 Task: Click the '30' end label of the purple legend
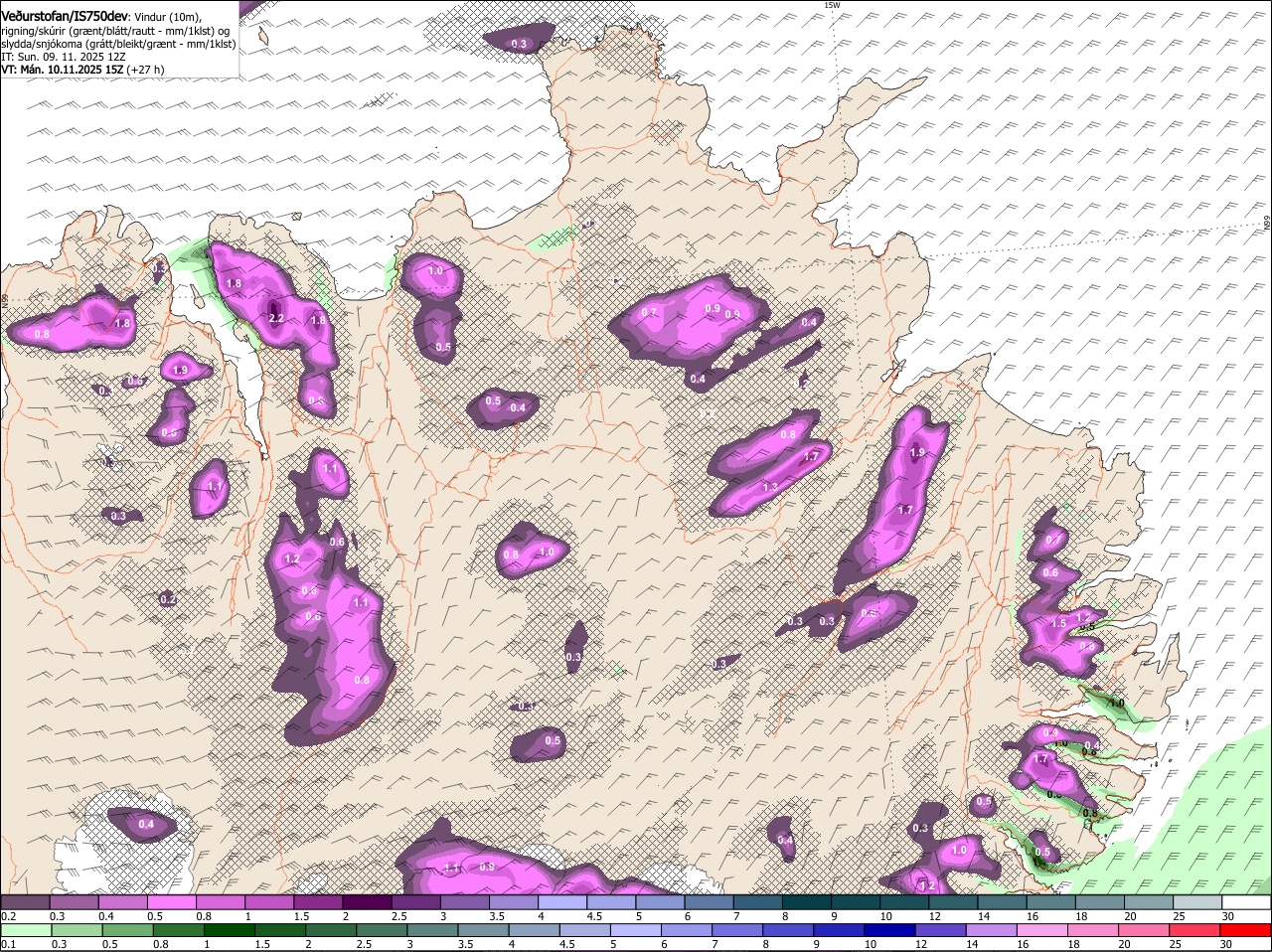coord(1228,915)
